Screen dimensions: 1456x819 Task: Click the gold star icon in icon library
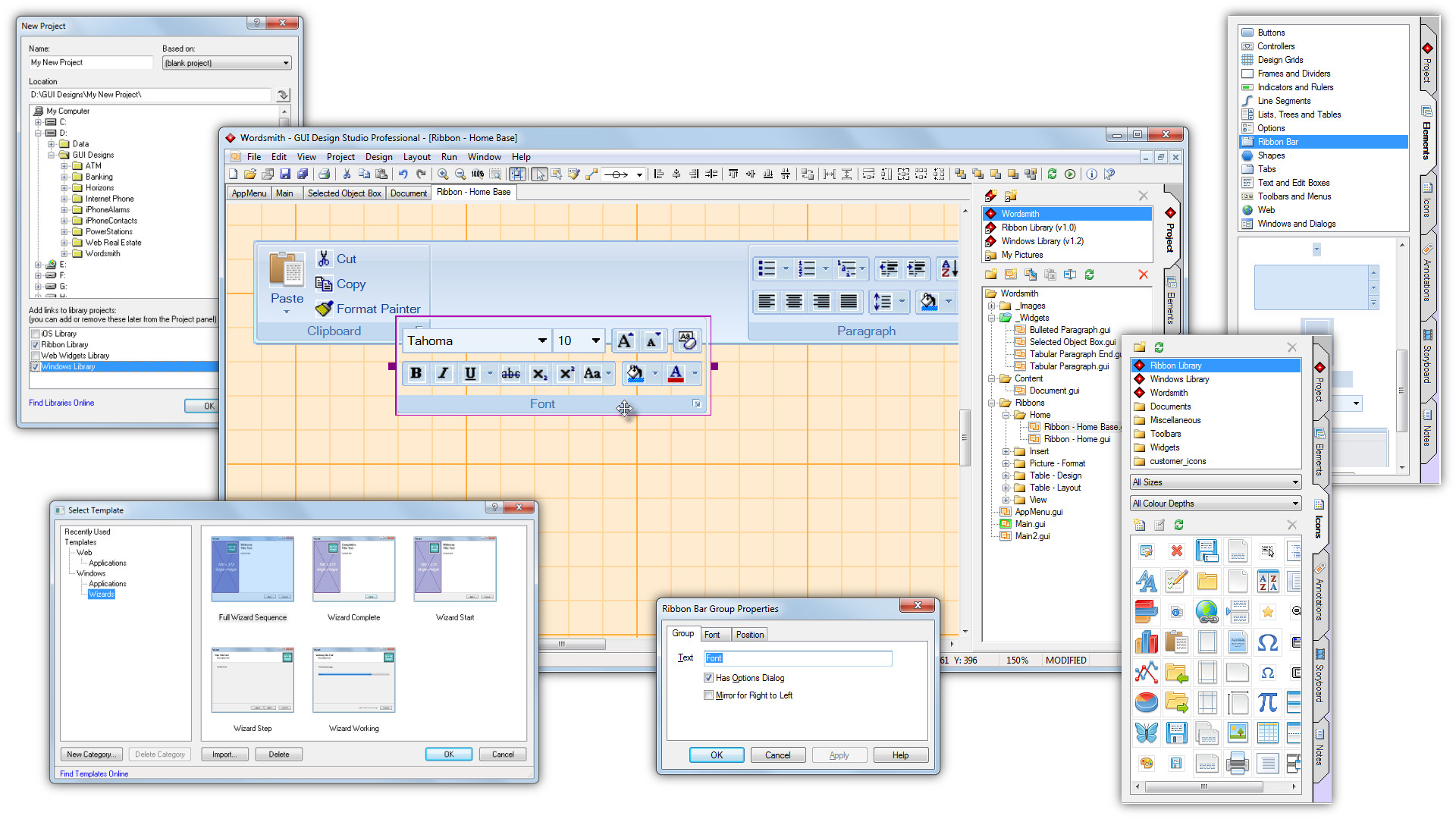1267,612
